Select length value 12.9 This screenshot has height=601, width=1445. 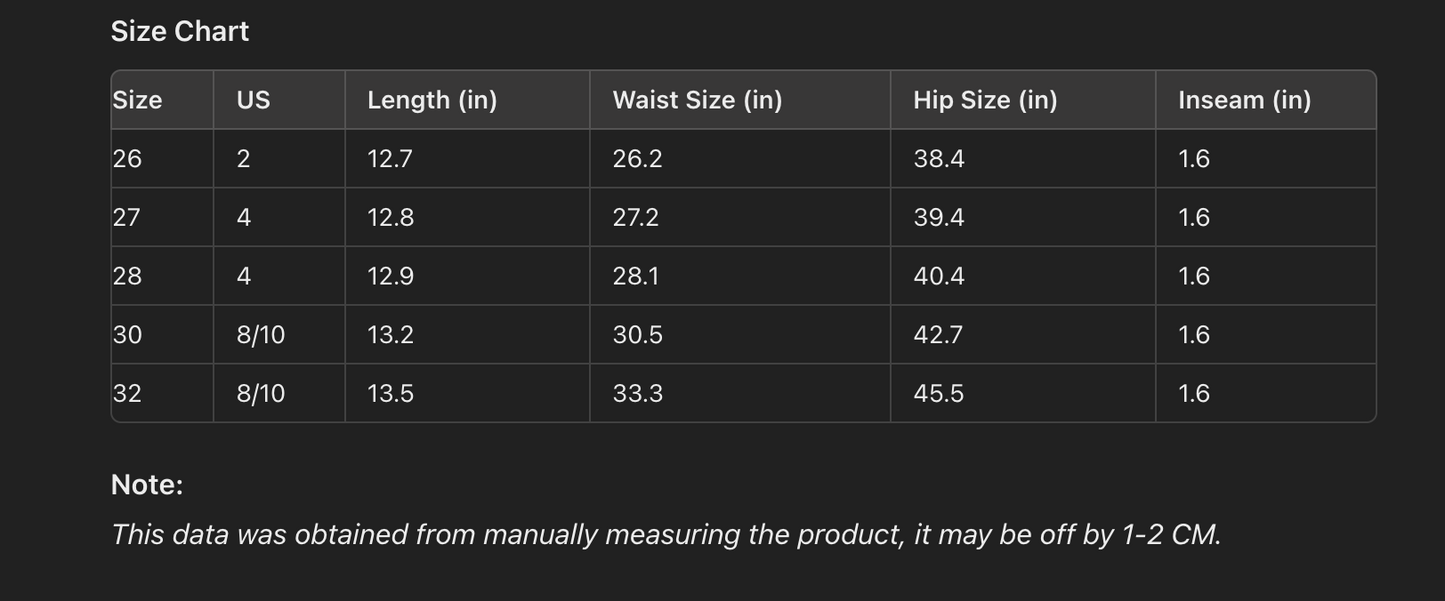click(x=390, y=276)
